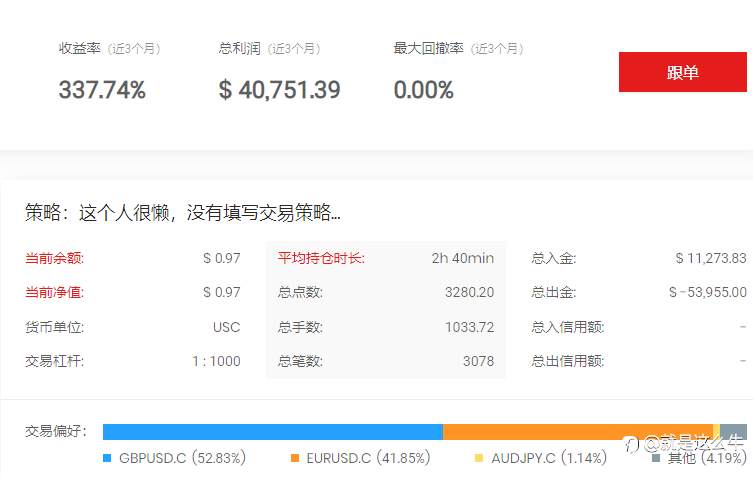This screenshot has height=477, width=753.
Task: Click the 当前净值 label
Action: [54, 293]
